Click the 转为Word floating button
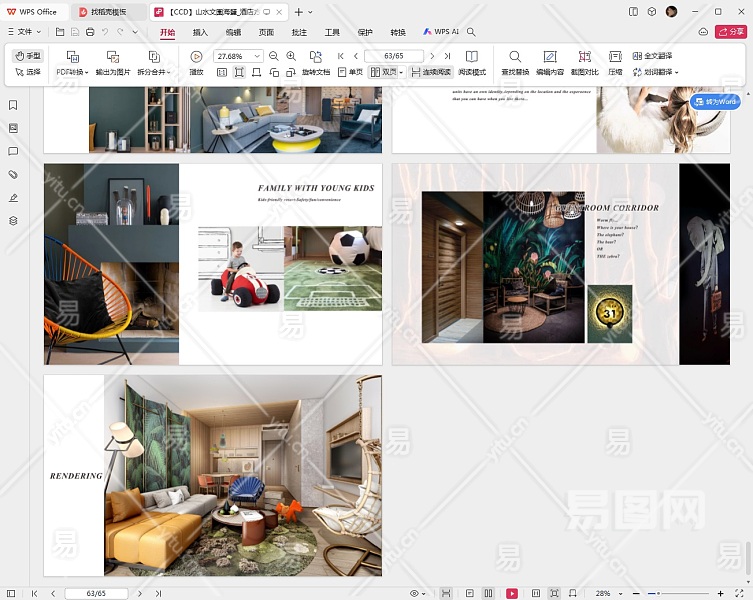 coord(716,101)
